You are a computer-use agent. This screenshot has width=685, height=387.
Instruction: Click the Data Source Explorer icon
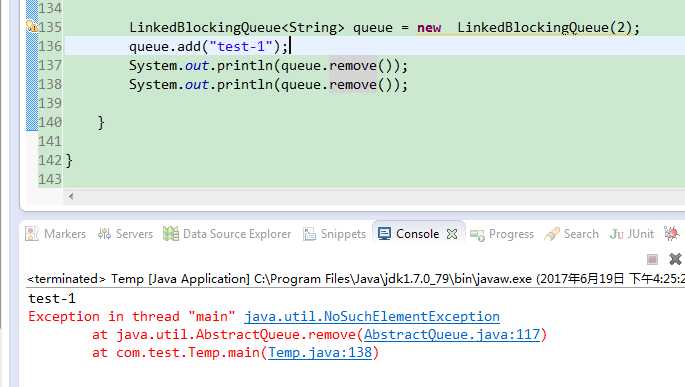171,234
